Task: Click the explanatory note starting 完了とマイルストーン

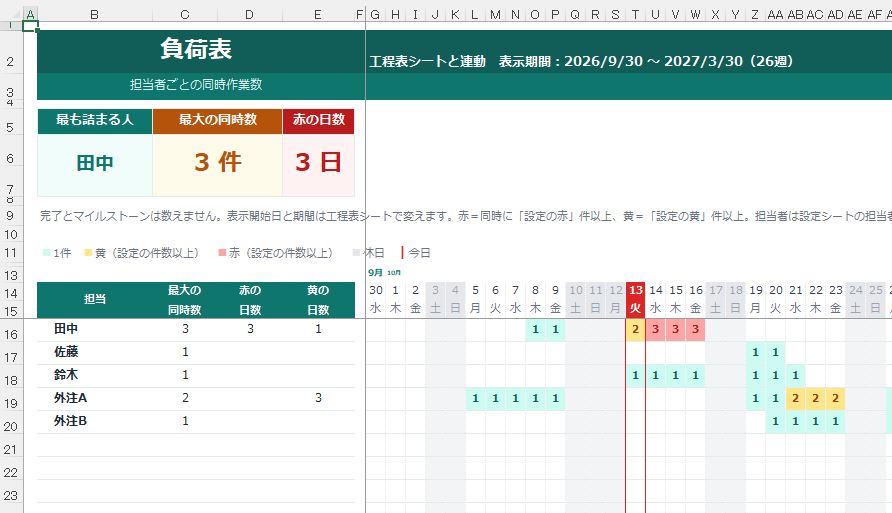Action: tap(464, 216)
